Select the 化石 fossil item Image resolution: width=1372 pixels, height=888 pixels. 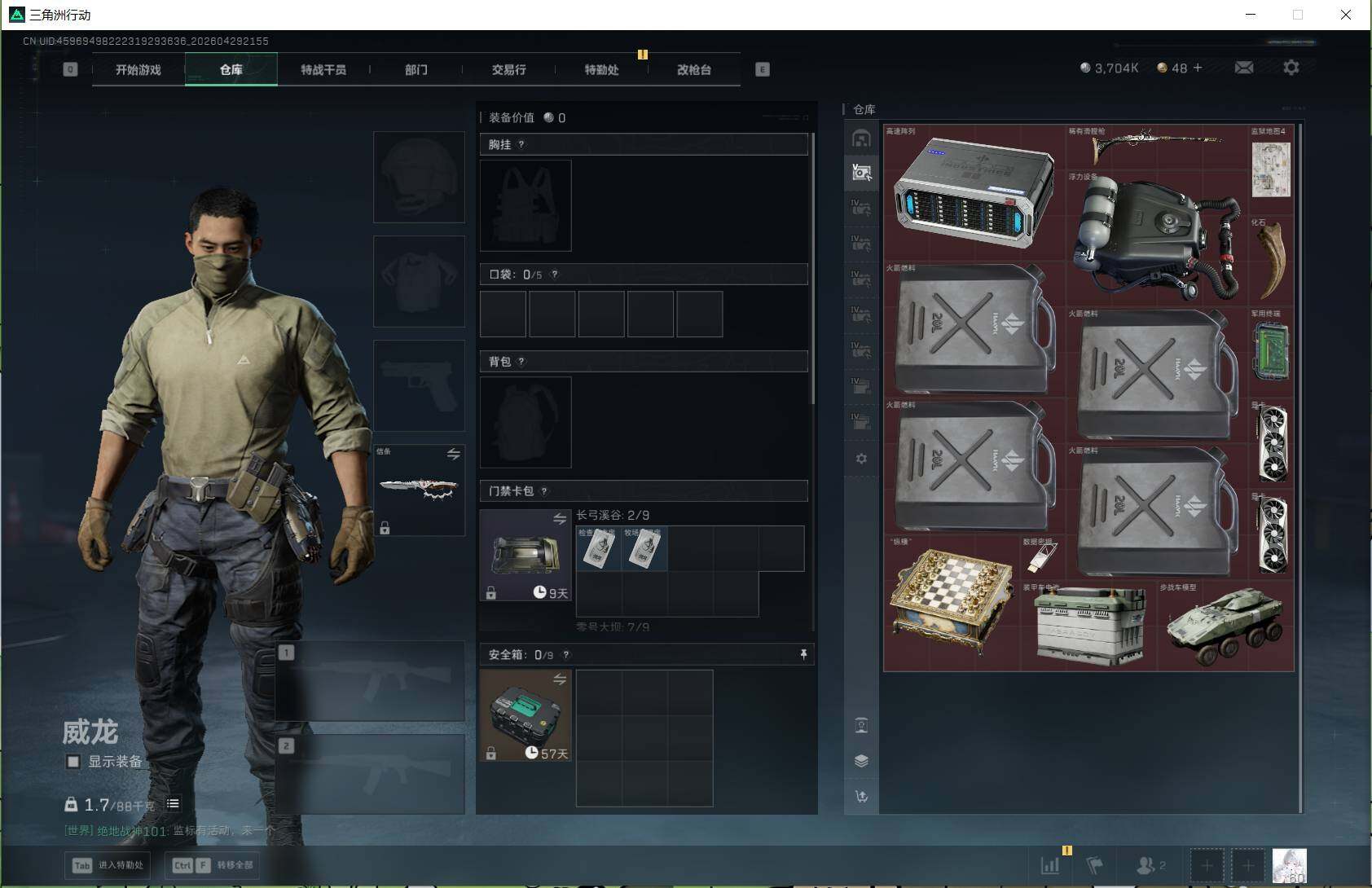pyautogui.click(x=1272, y=262)
